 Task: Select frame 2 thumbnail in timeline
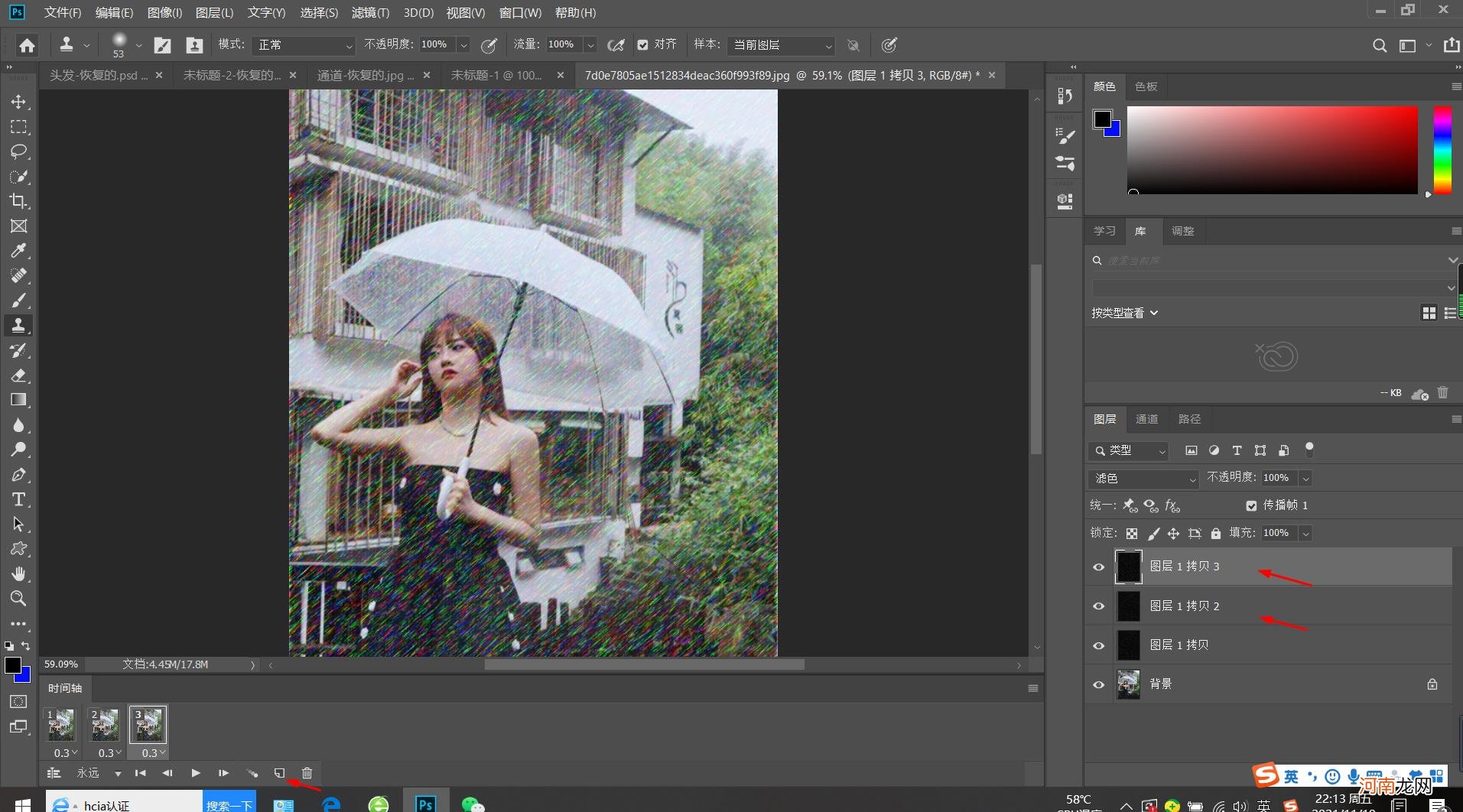[105, 725]
